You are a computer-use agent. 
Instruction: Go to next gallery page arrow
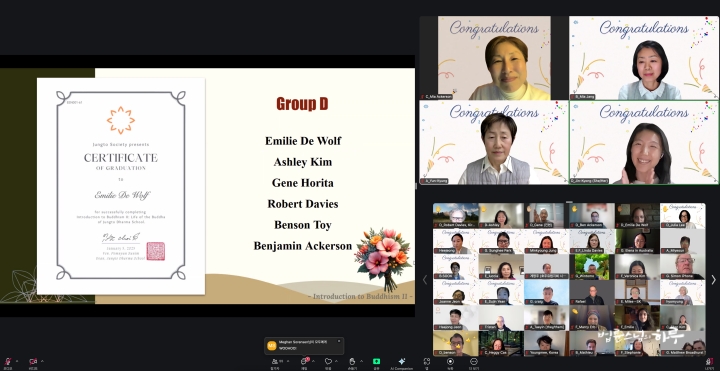[713, 280]
